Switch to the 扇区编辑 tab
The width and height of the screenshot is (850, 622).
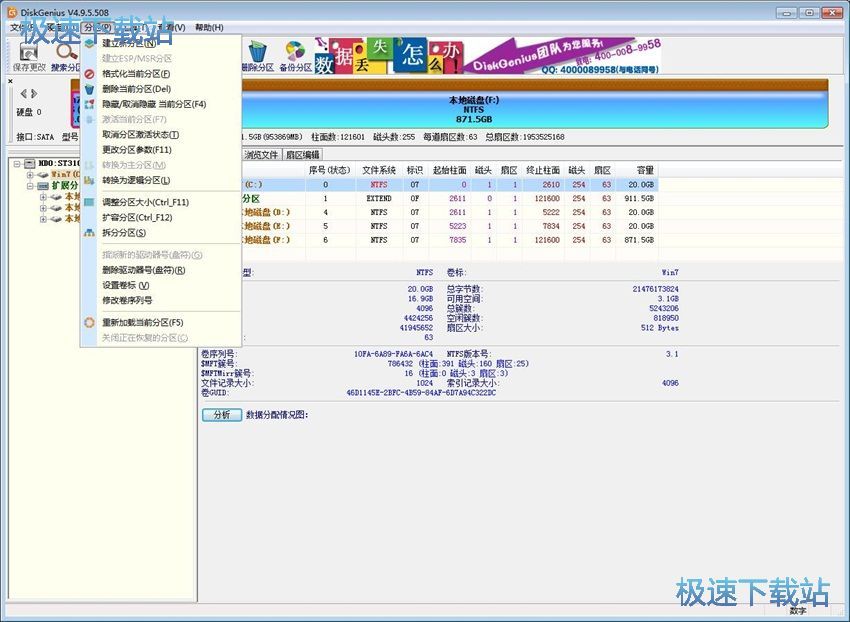click(302, 155)
